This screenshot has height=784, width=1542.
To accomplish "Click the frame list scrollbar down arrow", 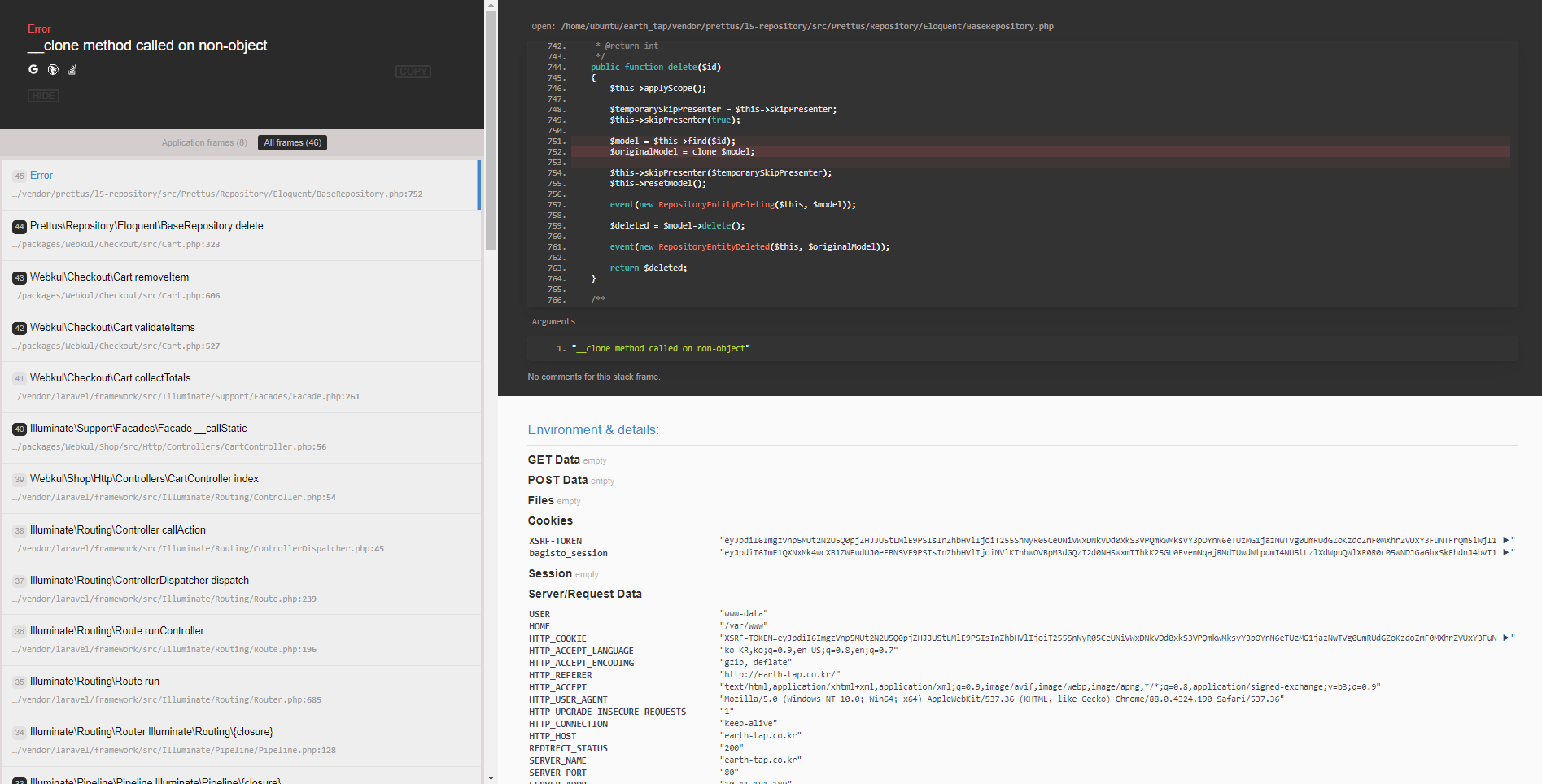I will pos(491,778).
